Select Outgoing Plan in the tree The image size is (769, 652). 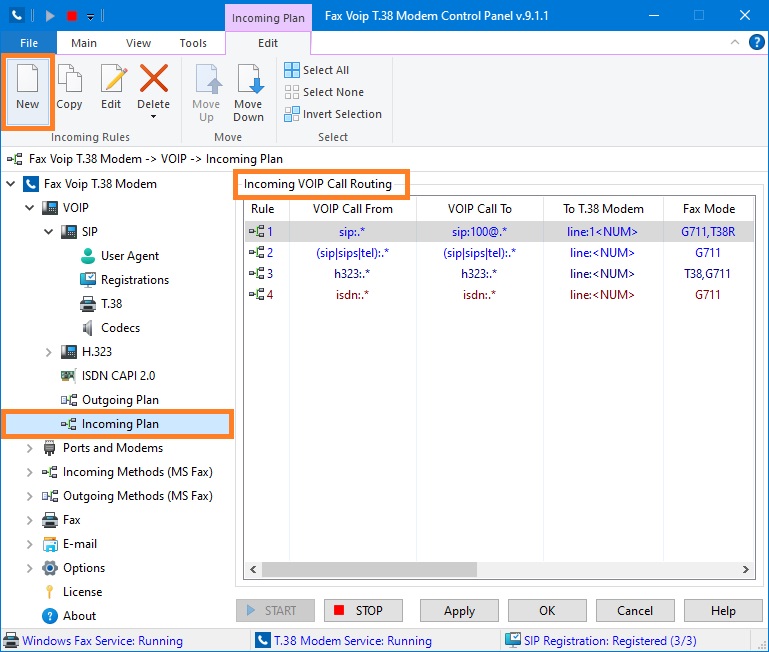coord(110,400)
